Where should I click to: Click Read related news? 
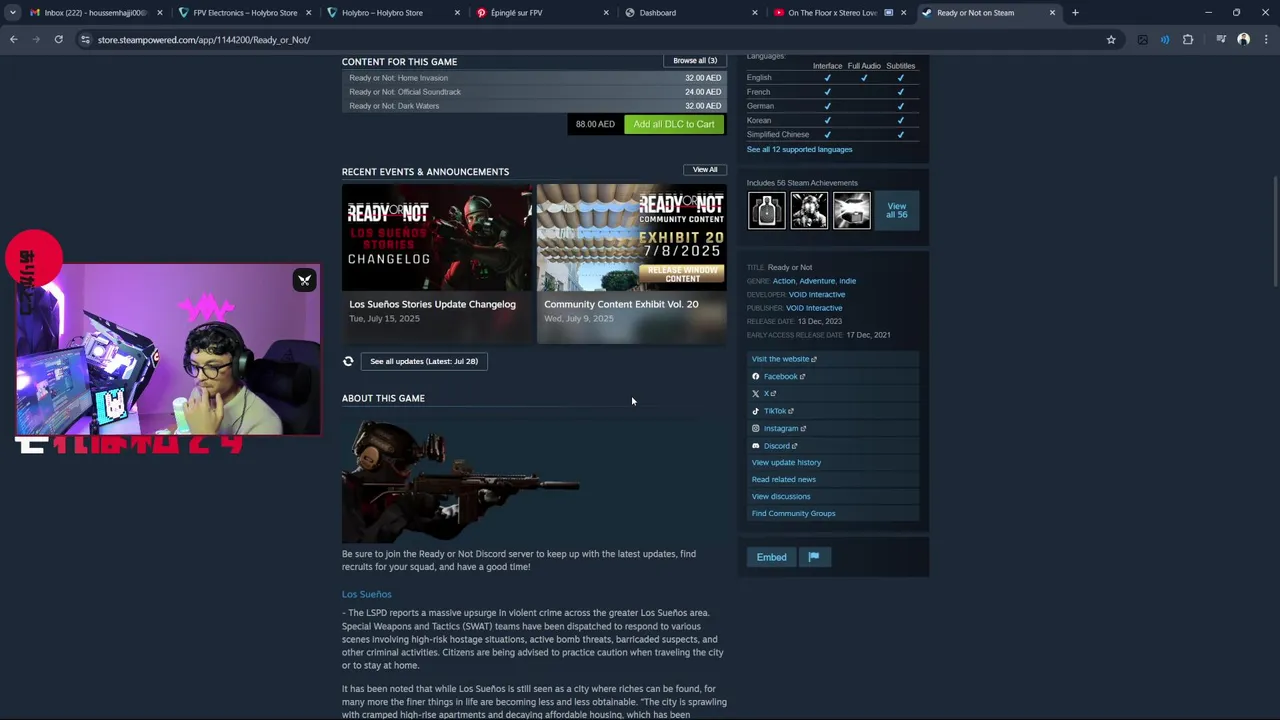coord(784,480)
